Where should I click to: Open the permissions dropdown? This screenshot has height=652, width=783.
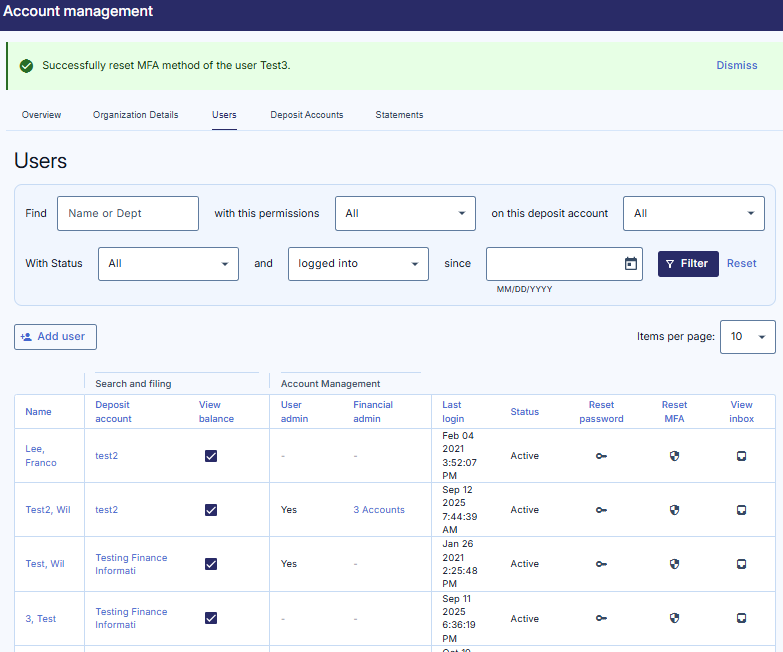click(x=405, y=213)
